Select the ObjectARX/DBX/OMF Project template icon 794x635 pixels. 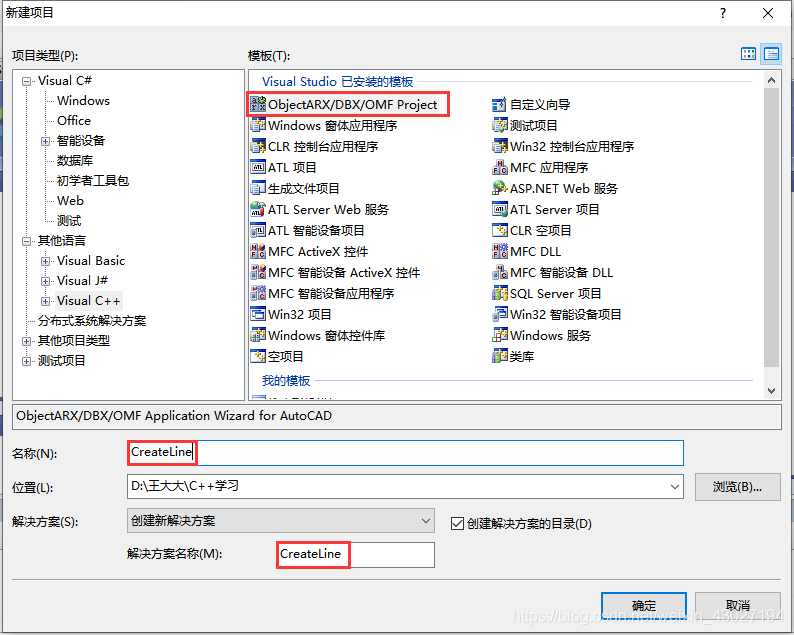(x=258, y=104)
